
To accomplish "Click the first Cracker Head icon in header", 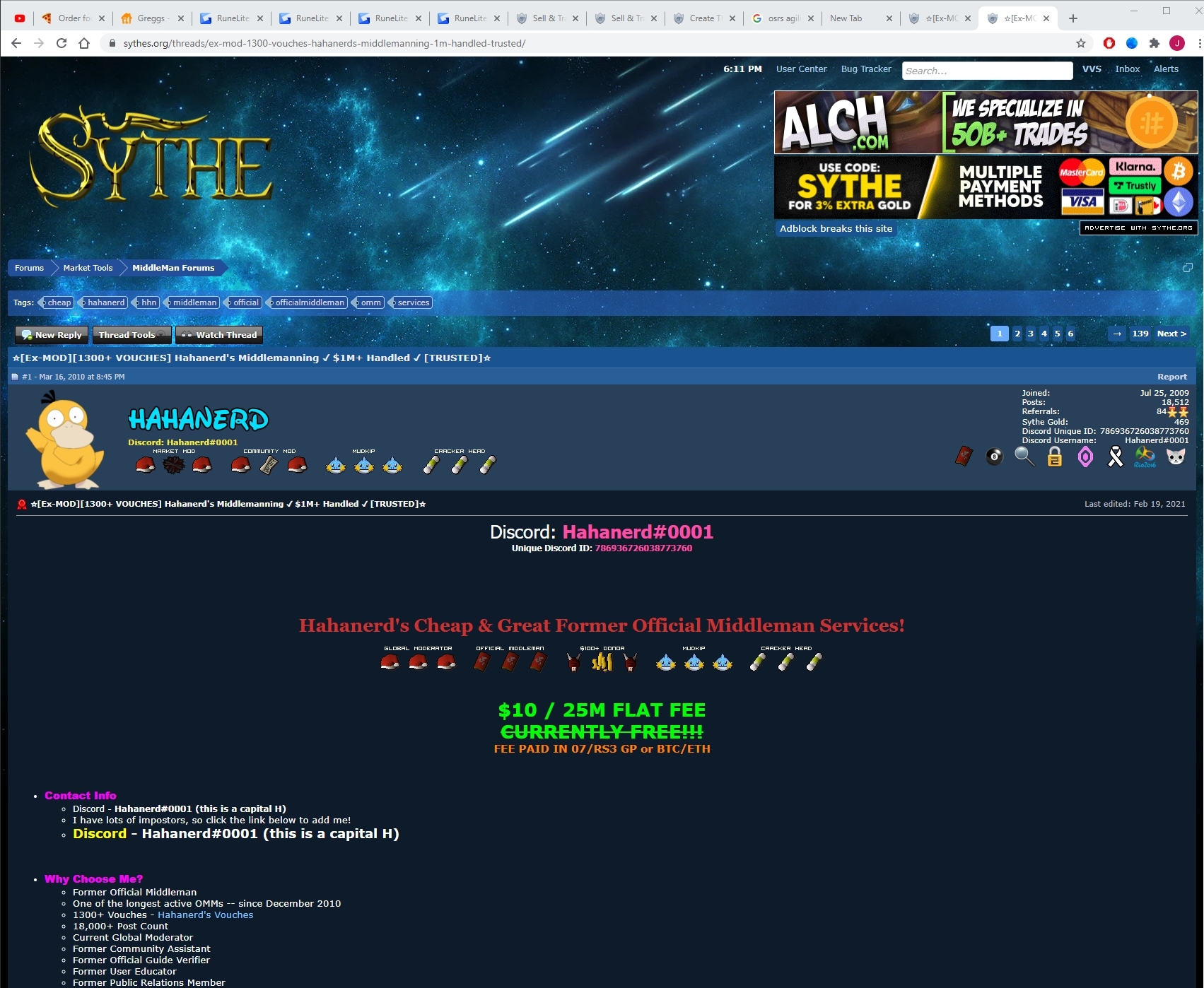I will click(431, 464).
